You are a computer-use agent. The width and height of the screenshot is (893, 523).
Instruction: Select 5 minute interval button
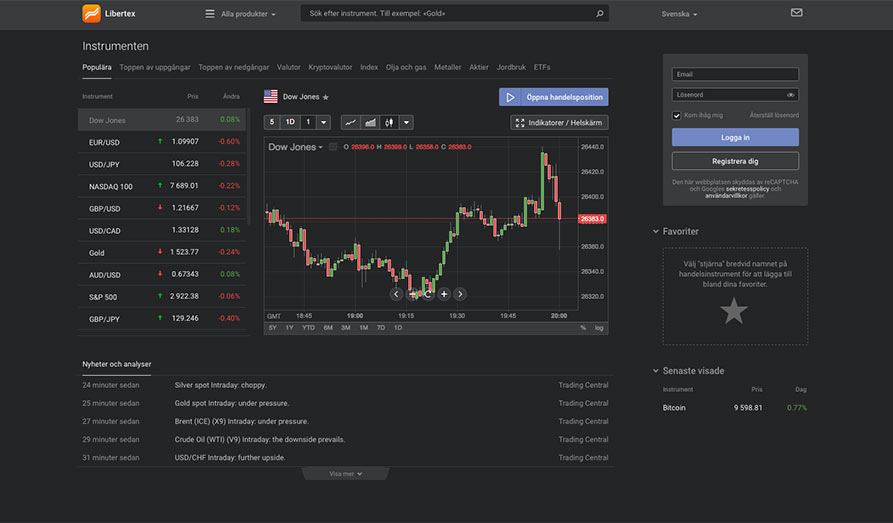(x=272, y=122)
